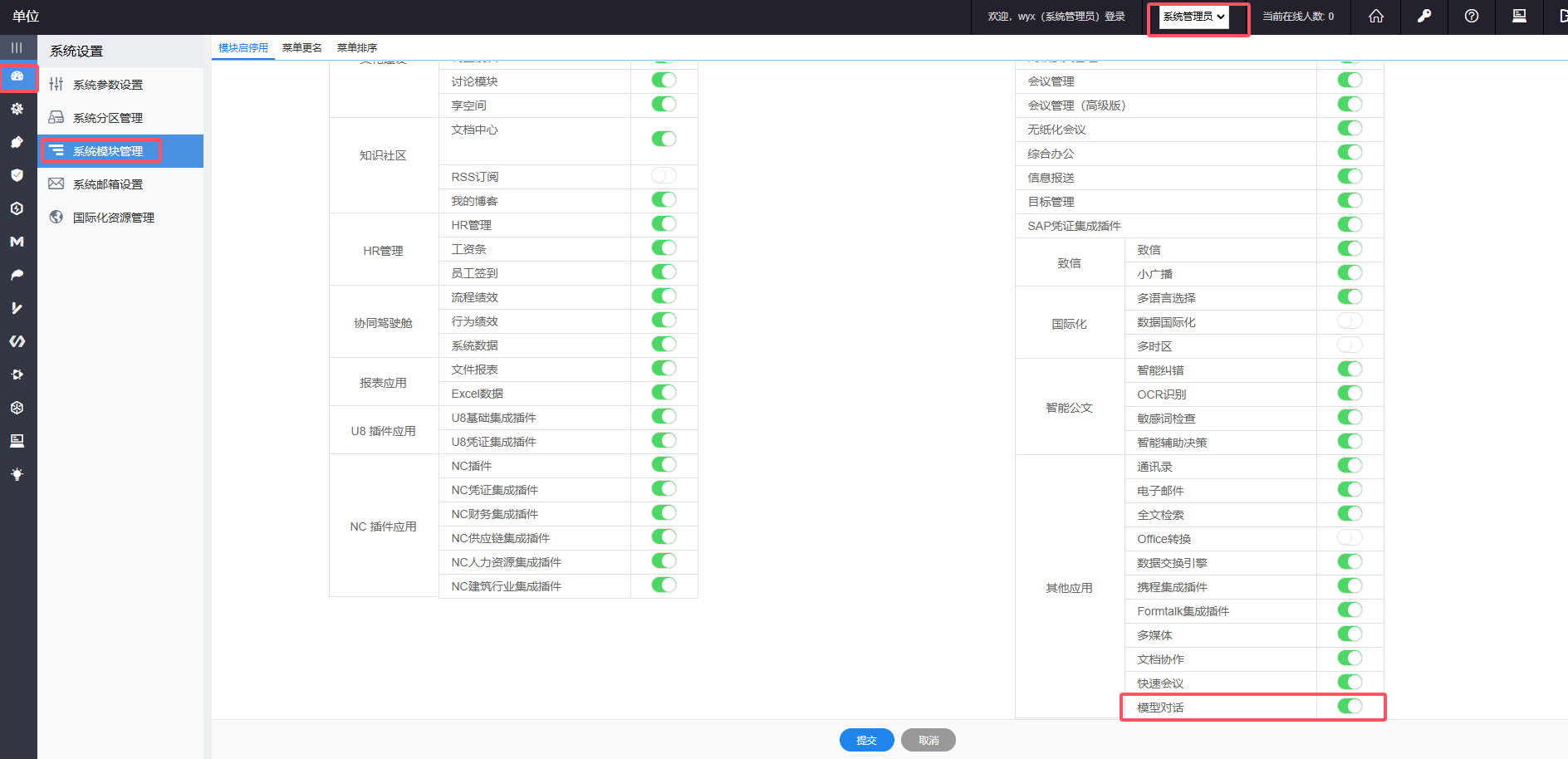Toggle the 无纸化会议 switch
The width and height of the screenshot is (1568, 759).
pyautogui.click(x=1350, y=128)
